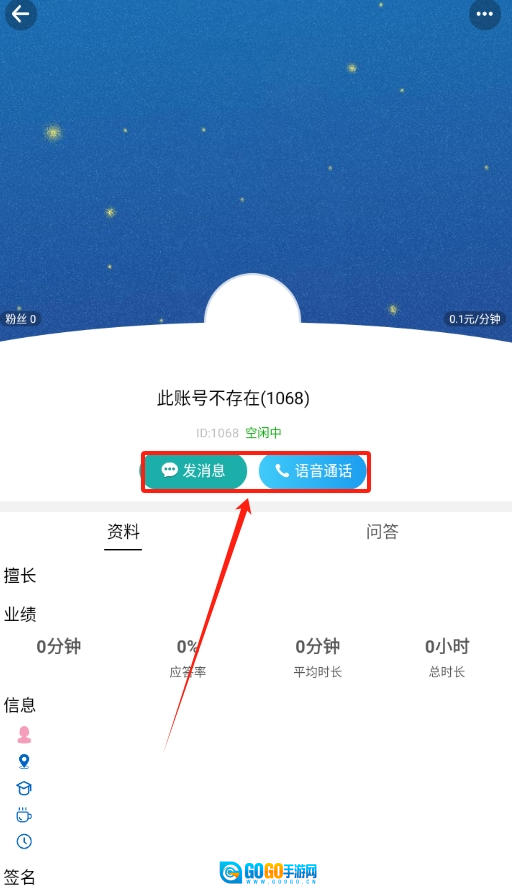
Task: Select the 资料 tab
Action: (123, 531)
